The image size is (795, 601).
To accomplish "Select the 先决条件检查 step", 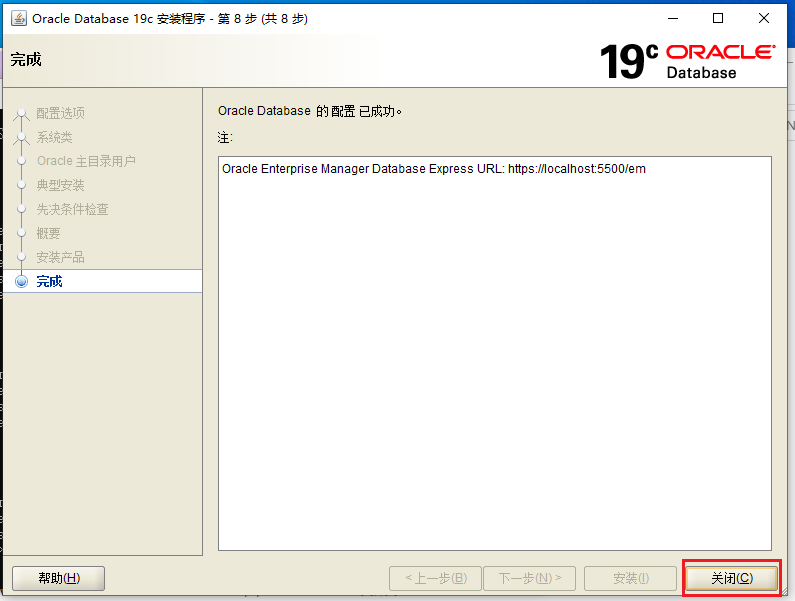I will point(72,209).
